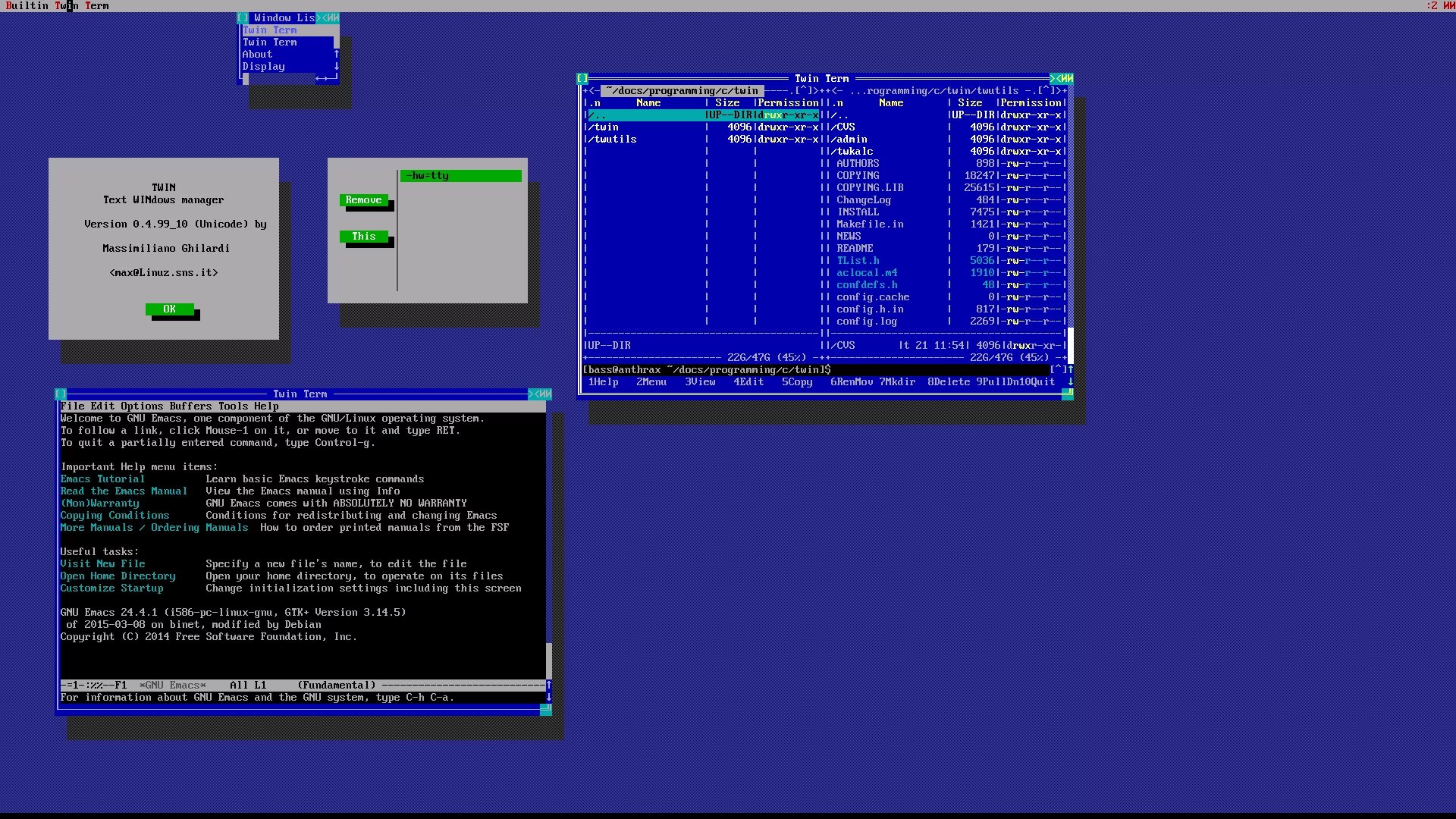Screen dimensions: 1456x819
Task: Select the /twutils directory in the left panel
Action: click(x=704, y=139)
